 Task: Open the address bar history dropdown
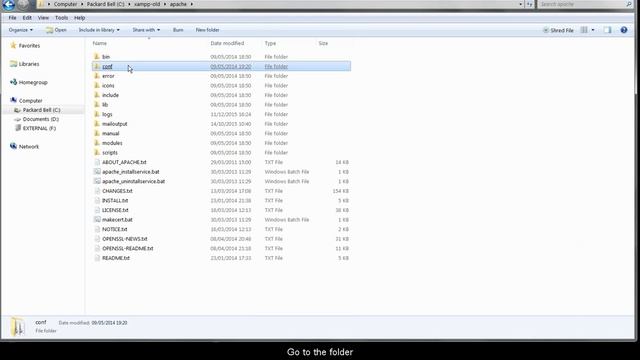[520, 4]
